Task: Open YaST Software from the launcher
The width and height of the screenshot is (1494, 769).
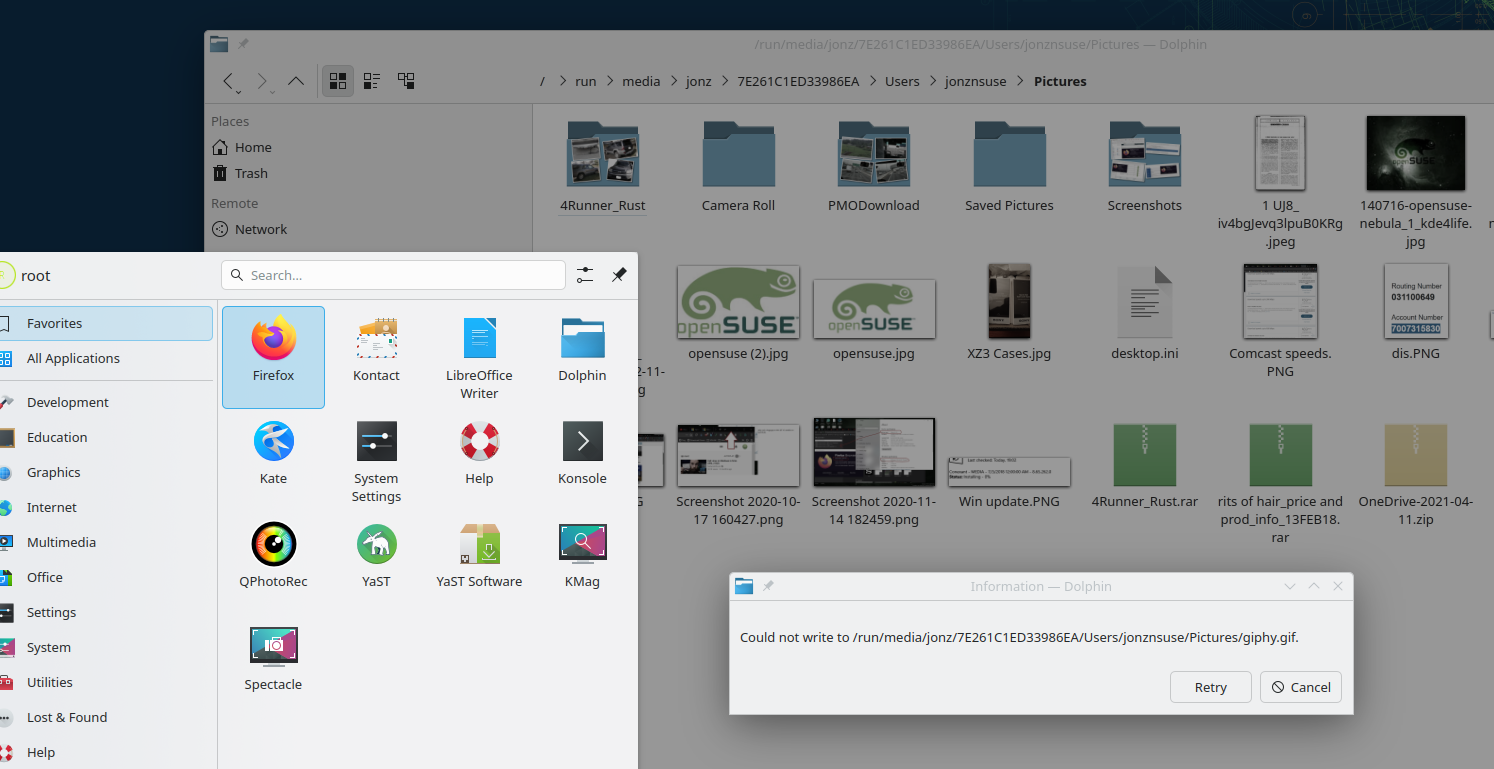Action: (479, 556)
